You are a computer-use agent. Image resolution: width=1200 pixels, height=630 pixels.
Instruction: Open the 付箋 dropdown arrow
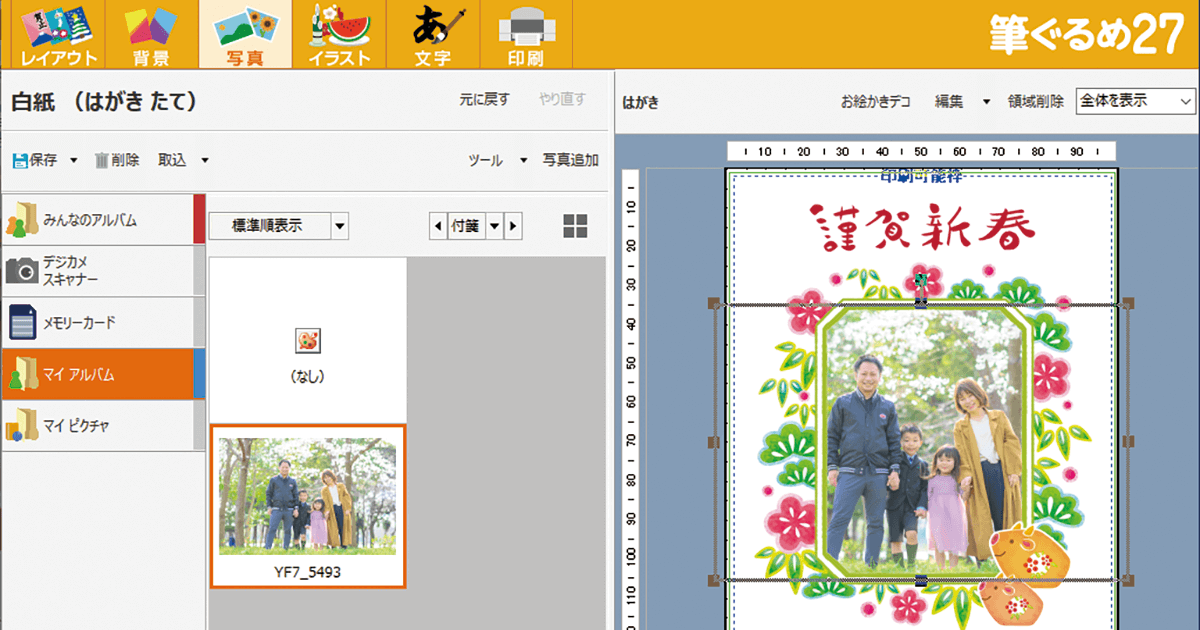494,226
